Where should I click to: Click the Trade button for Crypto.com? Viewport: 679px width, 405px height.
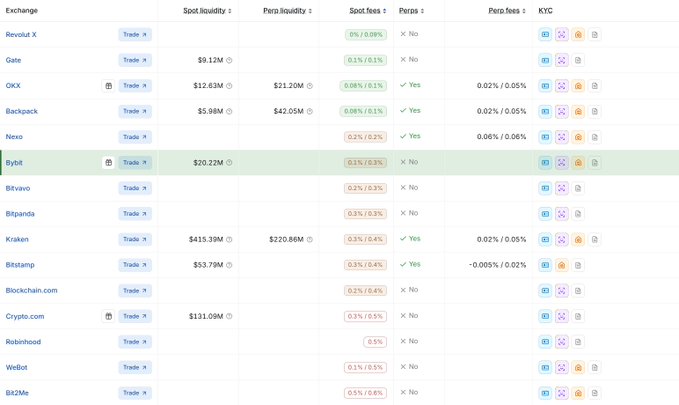coord(135,316)
